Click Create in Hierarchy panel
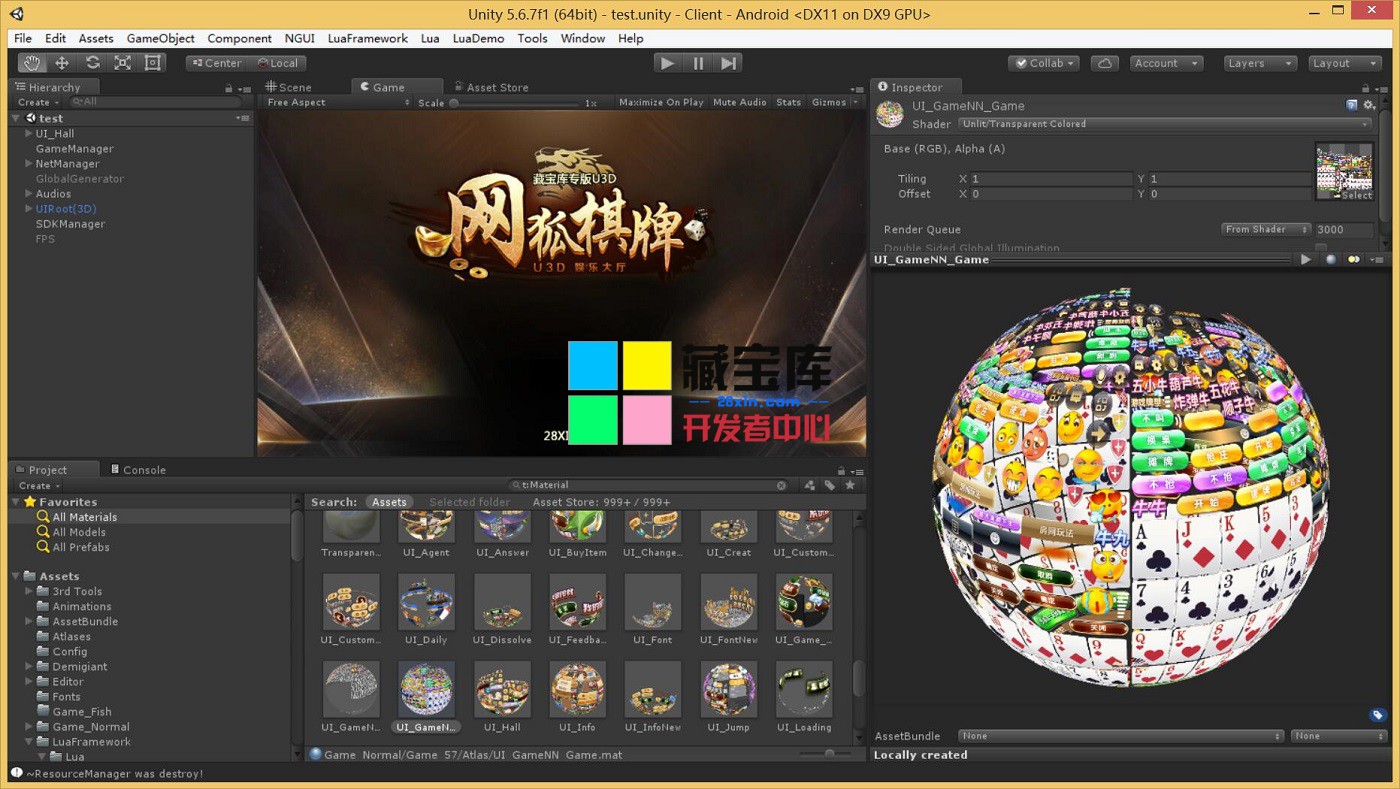Screen dimensions: 1400x789 pos(37,102)
